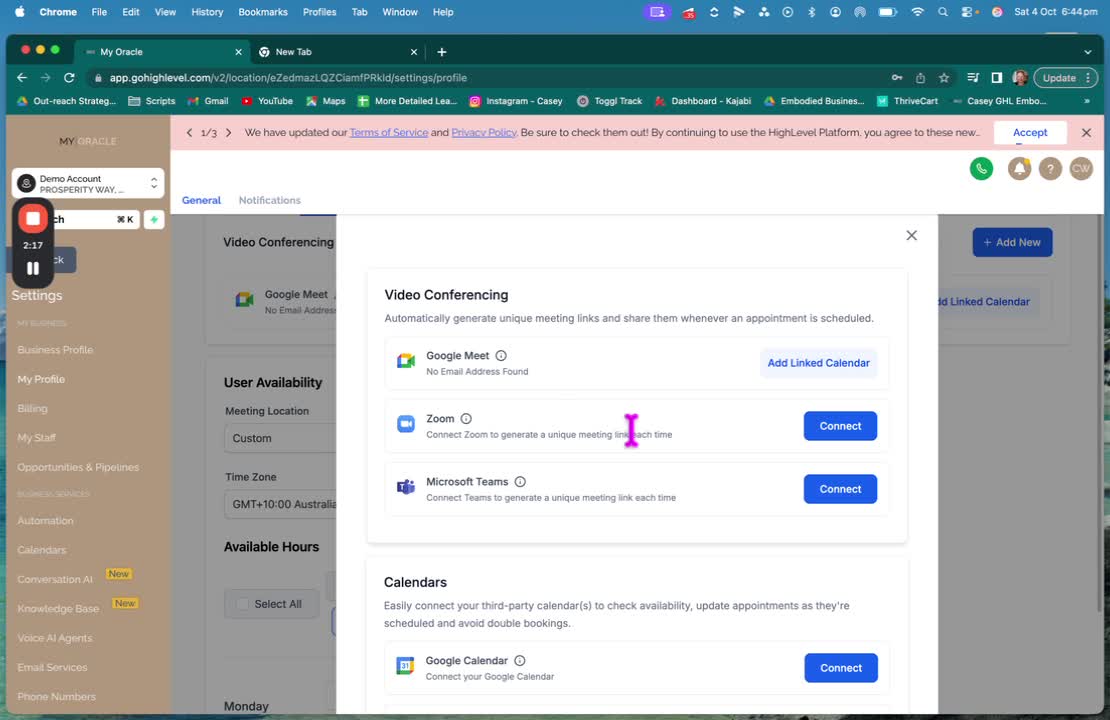
Task: Open the Meeting Location Custom dropdown
Action: (x=280, y=438)
